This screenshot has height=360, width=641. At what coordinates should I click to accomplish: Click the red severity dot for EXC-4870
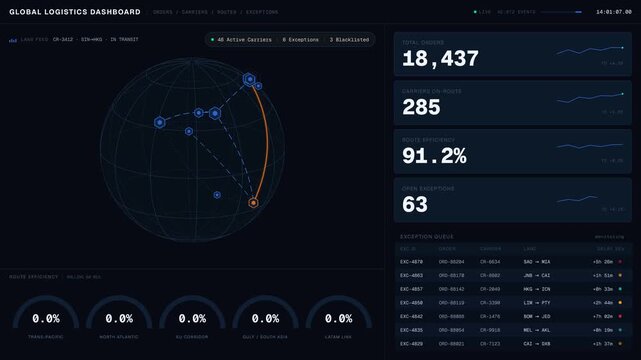pyautogui.click(x=620, y=262)
